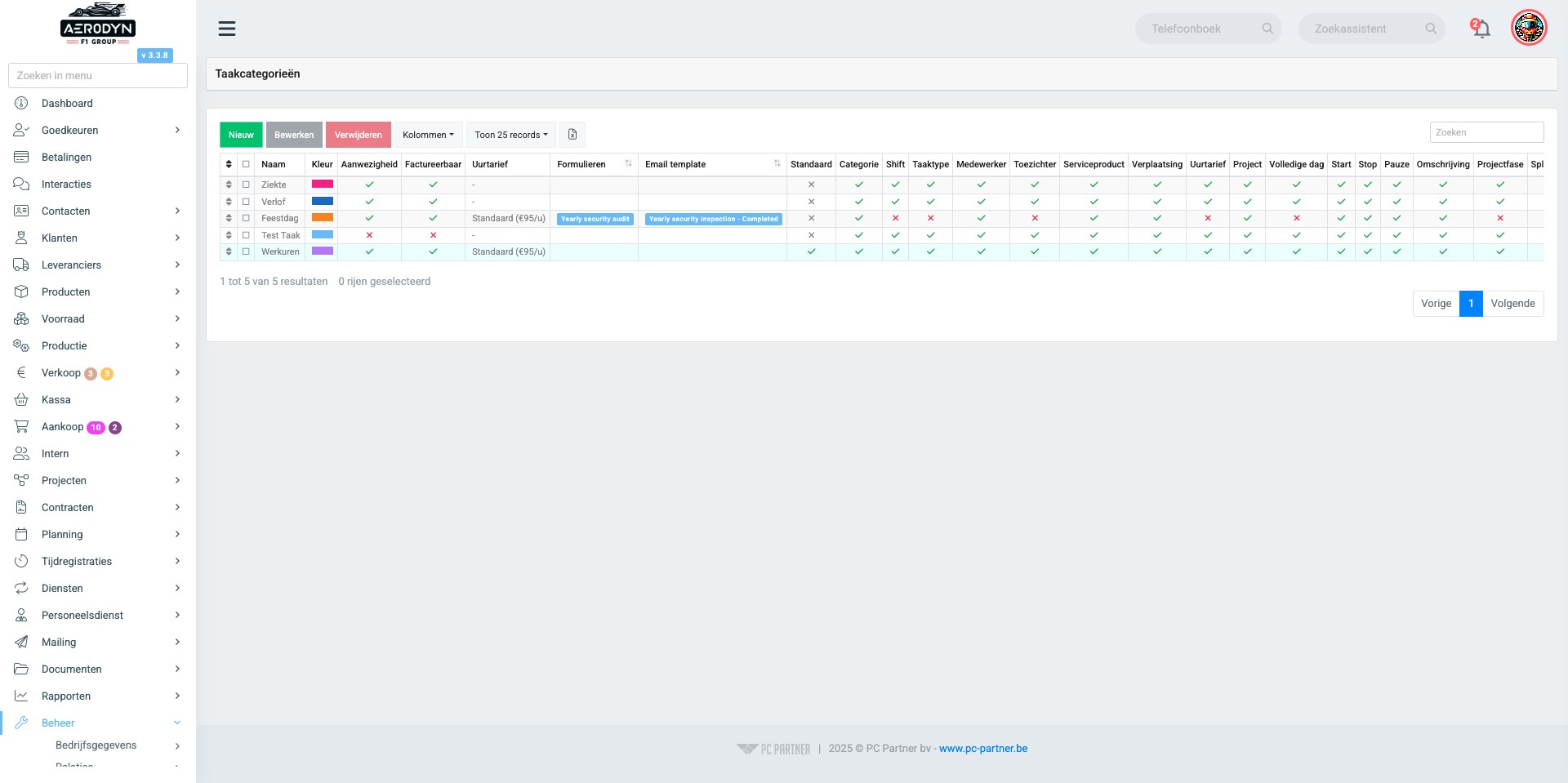Click the Betalingen card icon

[21, 157]
